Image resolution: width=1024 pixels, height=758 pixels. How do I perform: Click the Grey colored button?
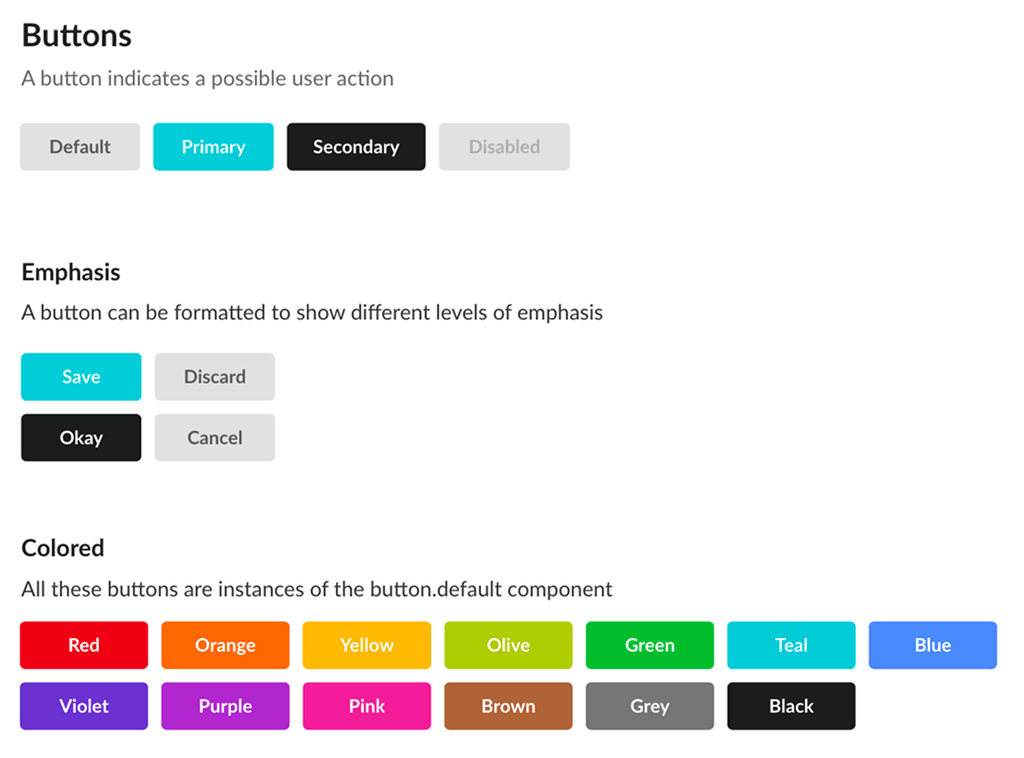point(650,706)
